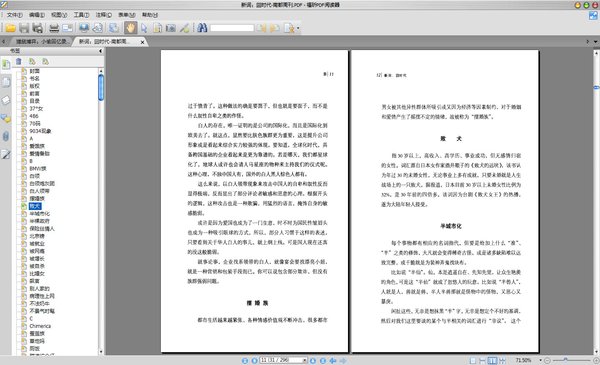Go to the next page arrow button

click(x=313, y=360)
